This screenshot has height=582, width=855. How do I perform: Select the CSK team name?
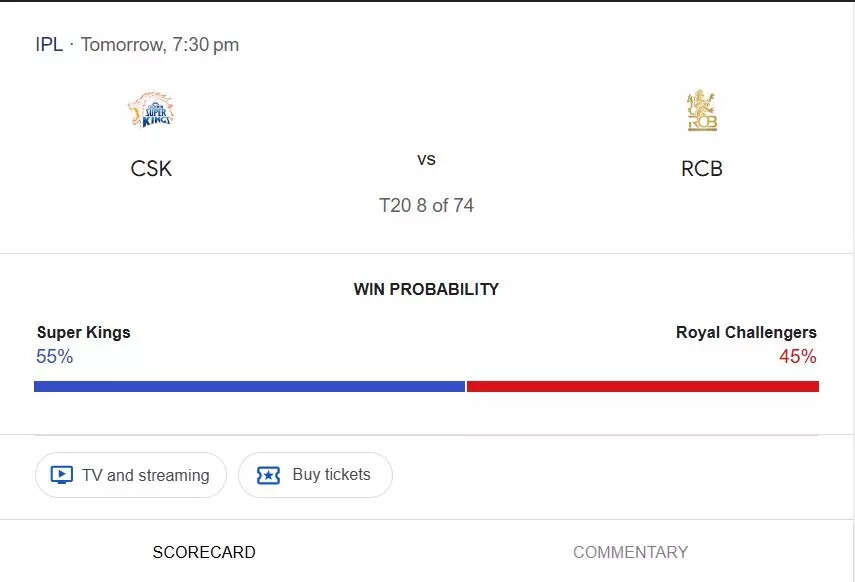pyautogui.click(x=151, y=168)
